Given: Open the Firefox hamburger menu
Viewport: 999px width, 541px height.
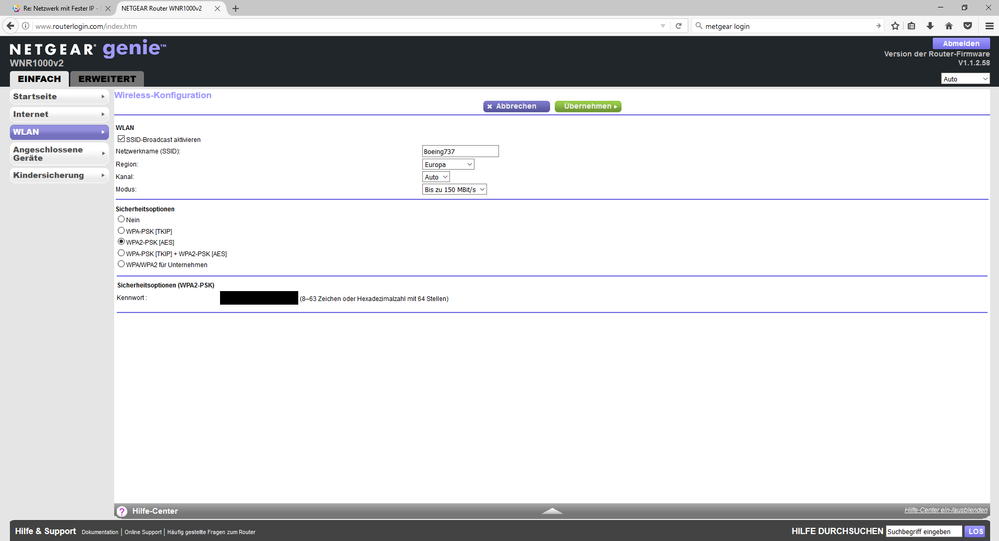Looking at the screenshot, I should coord(989,26).
